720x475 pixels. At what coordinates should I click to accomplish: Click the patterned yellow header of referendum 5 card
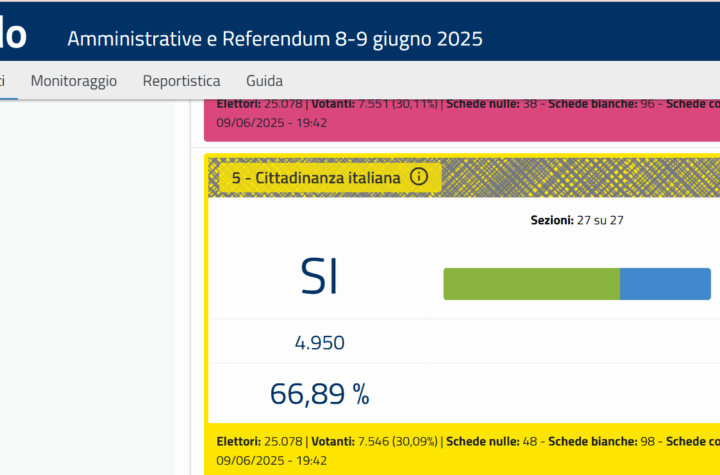click(464, 177)
